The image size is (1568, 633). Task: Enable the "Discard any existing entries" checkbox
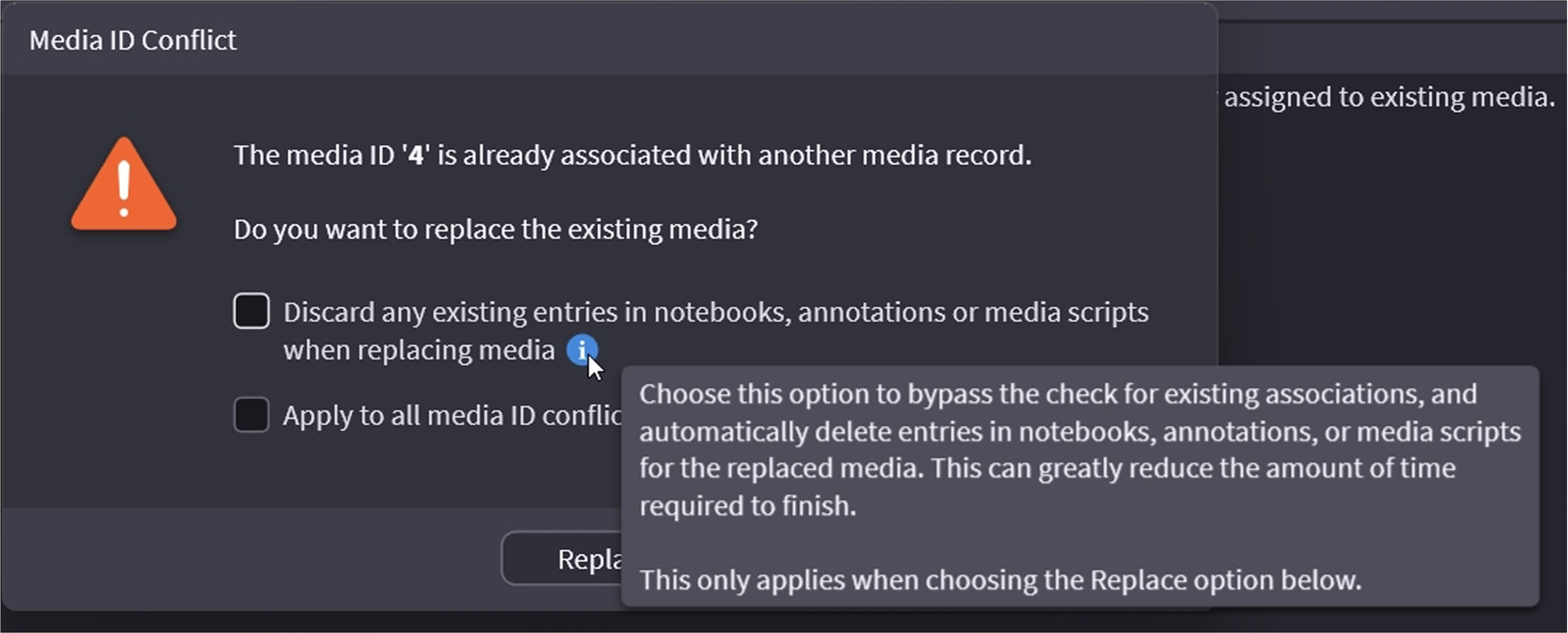pyautogui.click(x=251, y=311)
